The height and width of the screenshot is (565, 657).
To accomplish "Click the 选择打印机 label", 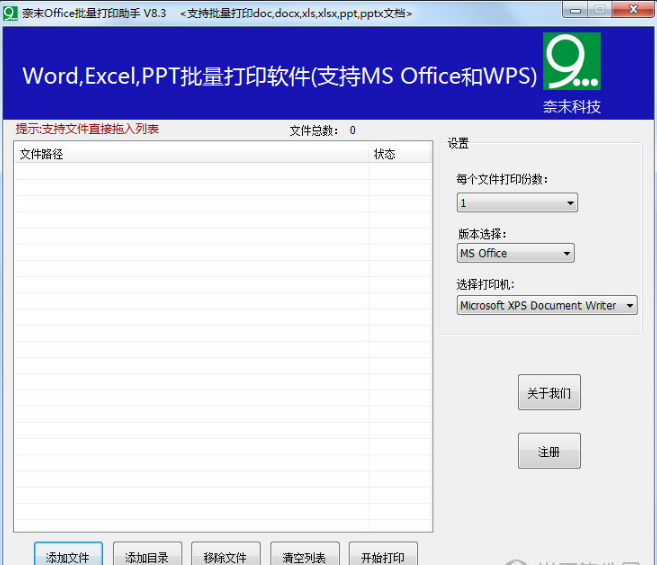I will 486,284.
